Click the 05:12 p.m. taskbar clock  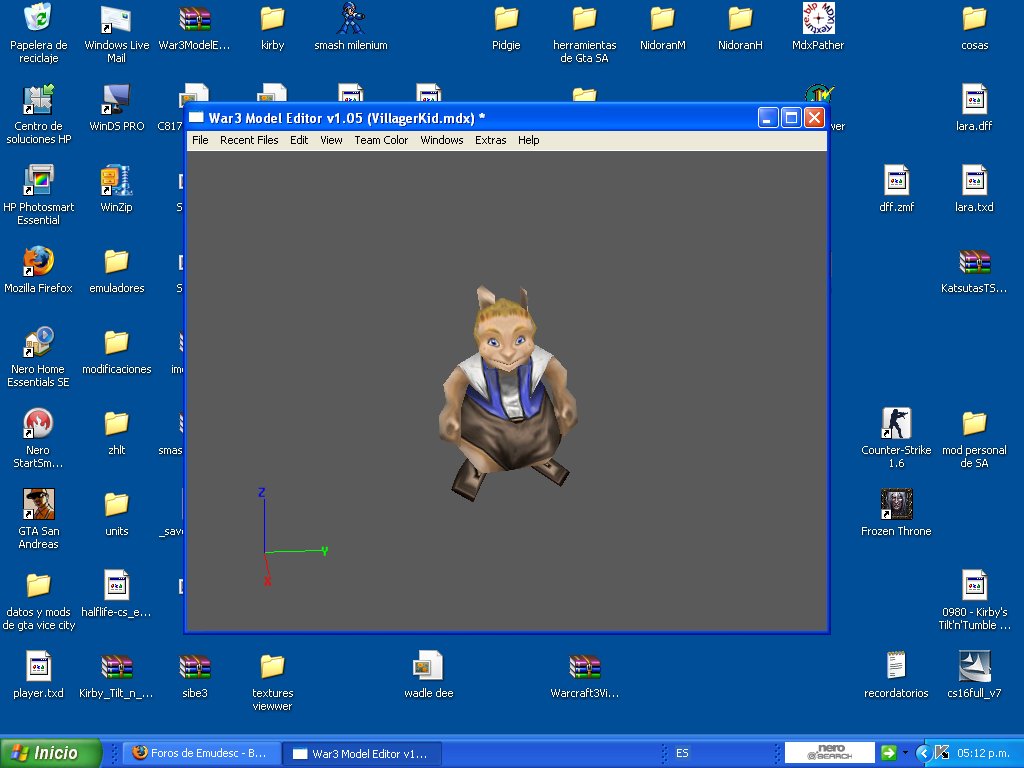[x=982, y=753]
